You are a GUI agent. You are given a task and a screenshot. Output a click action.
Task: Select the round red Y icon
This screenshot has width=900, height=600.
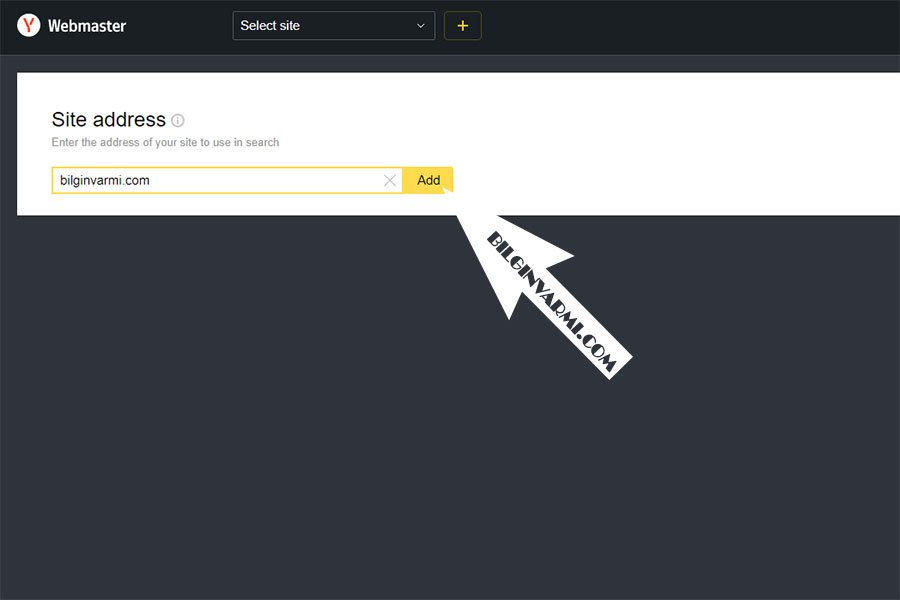tap(26, 26)
